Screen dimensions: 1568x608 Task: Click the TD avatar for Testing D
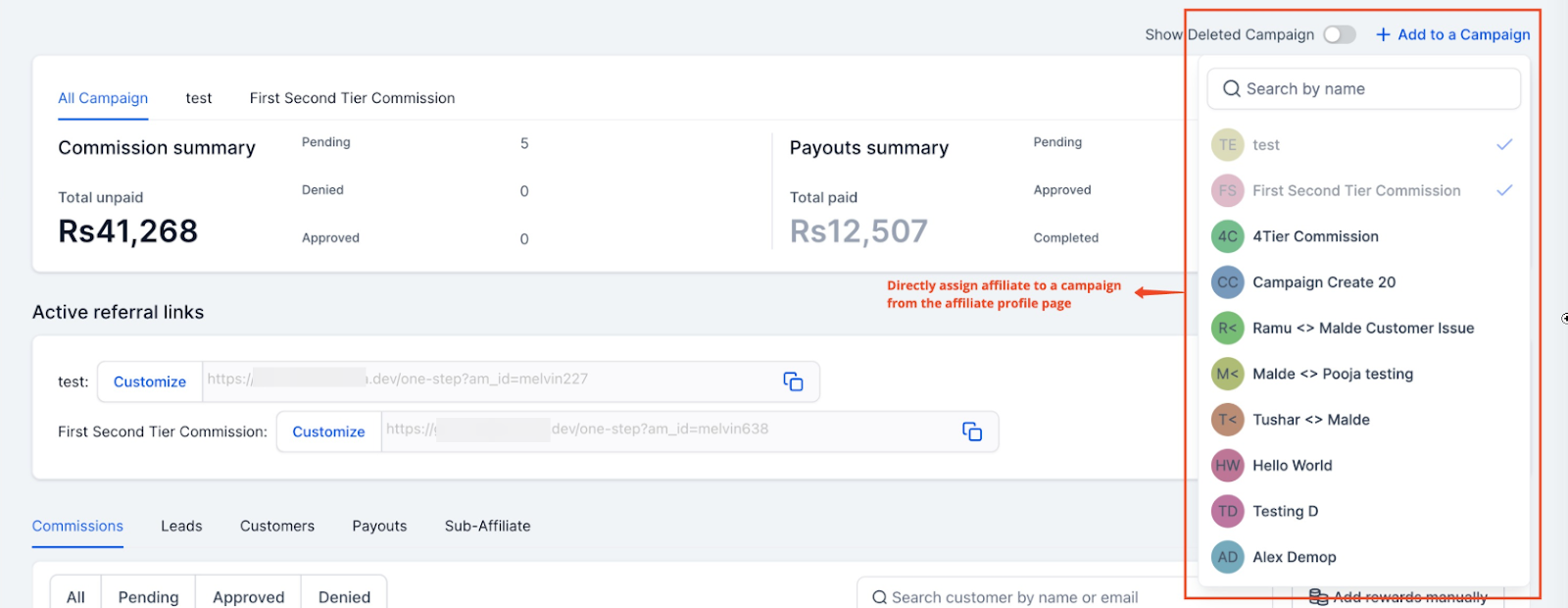pyautogui.click(x=1227, y=511)
